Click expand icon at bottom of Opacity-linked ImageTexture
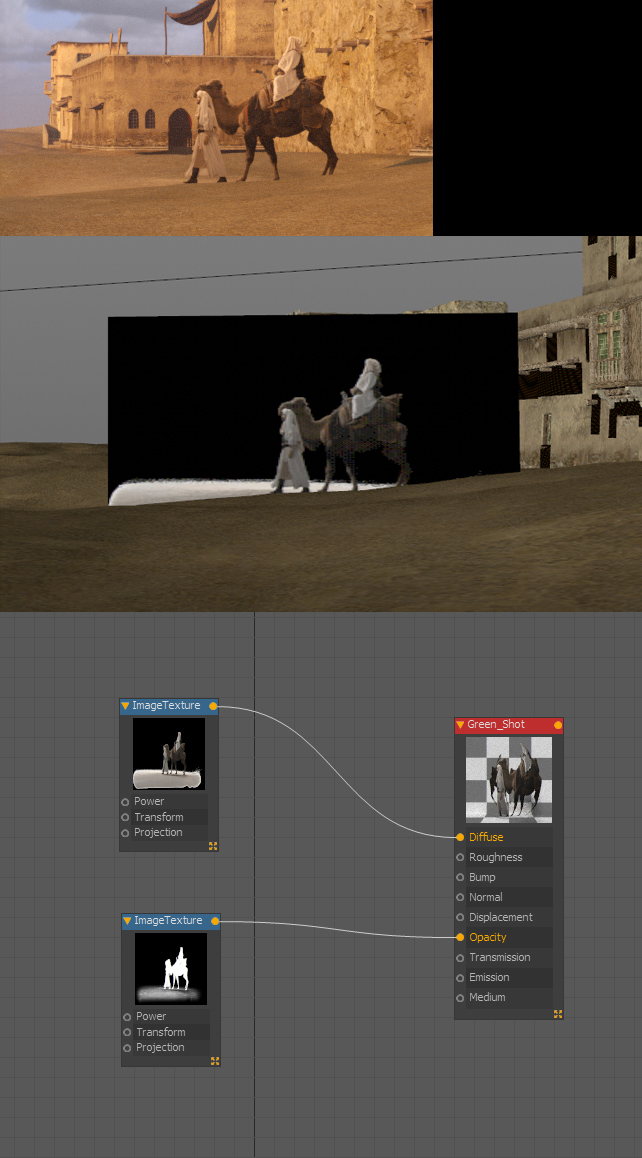Viewport: 642px width, 1158px height. click(x=215, y=1061)
